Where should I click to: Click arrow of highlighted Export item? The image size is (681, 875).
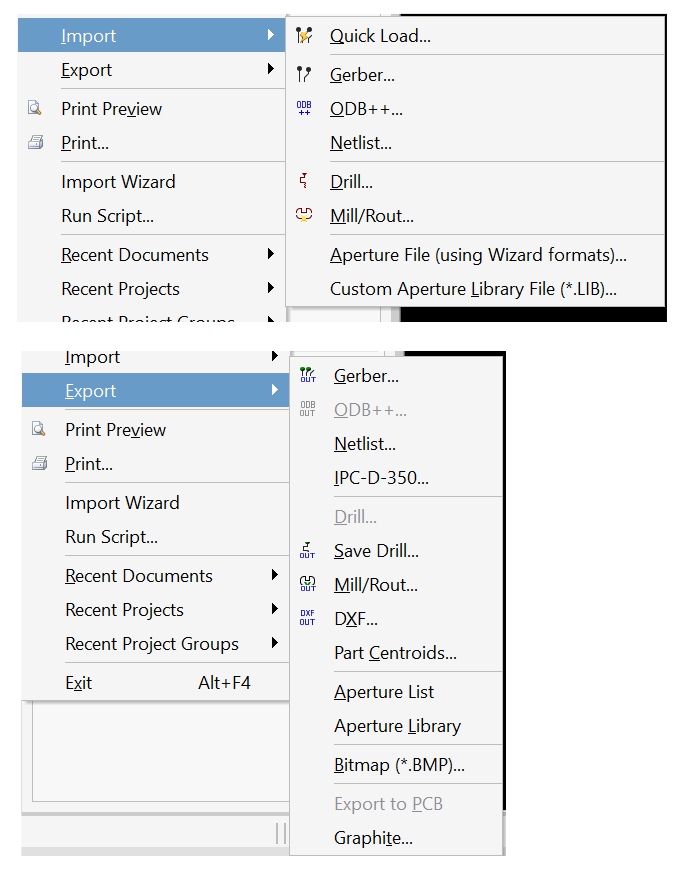pyautogui.click(x=275, y=390)
